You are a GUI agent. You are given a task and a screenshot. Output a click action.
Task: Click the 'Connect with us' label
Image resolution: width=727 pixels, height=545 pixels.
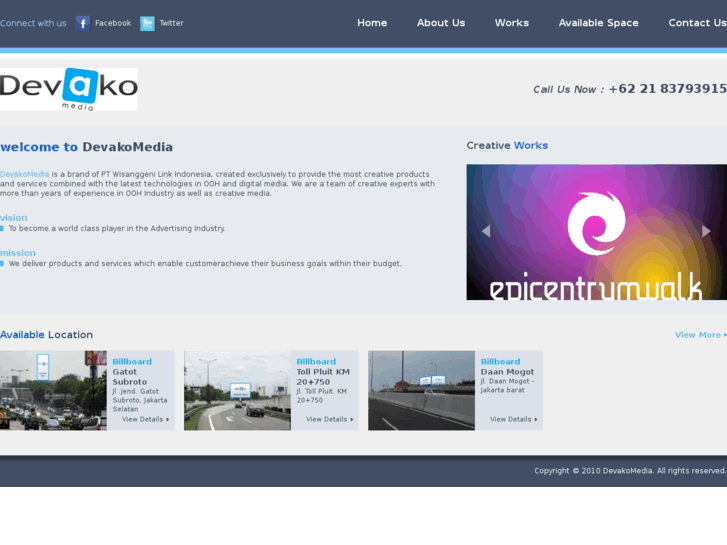[x=33, y=23]
